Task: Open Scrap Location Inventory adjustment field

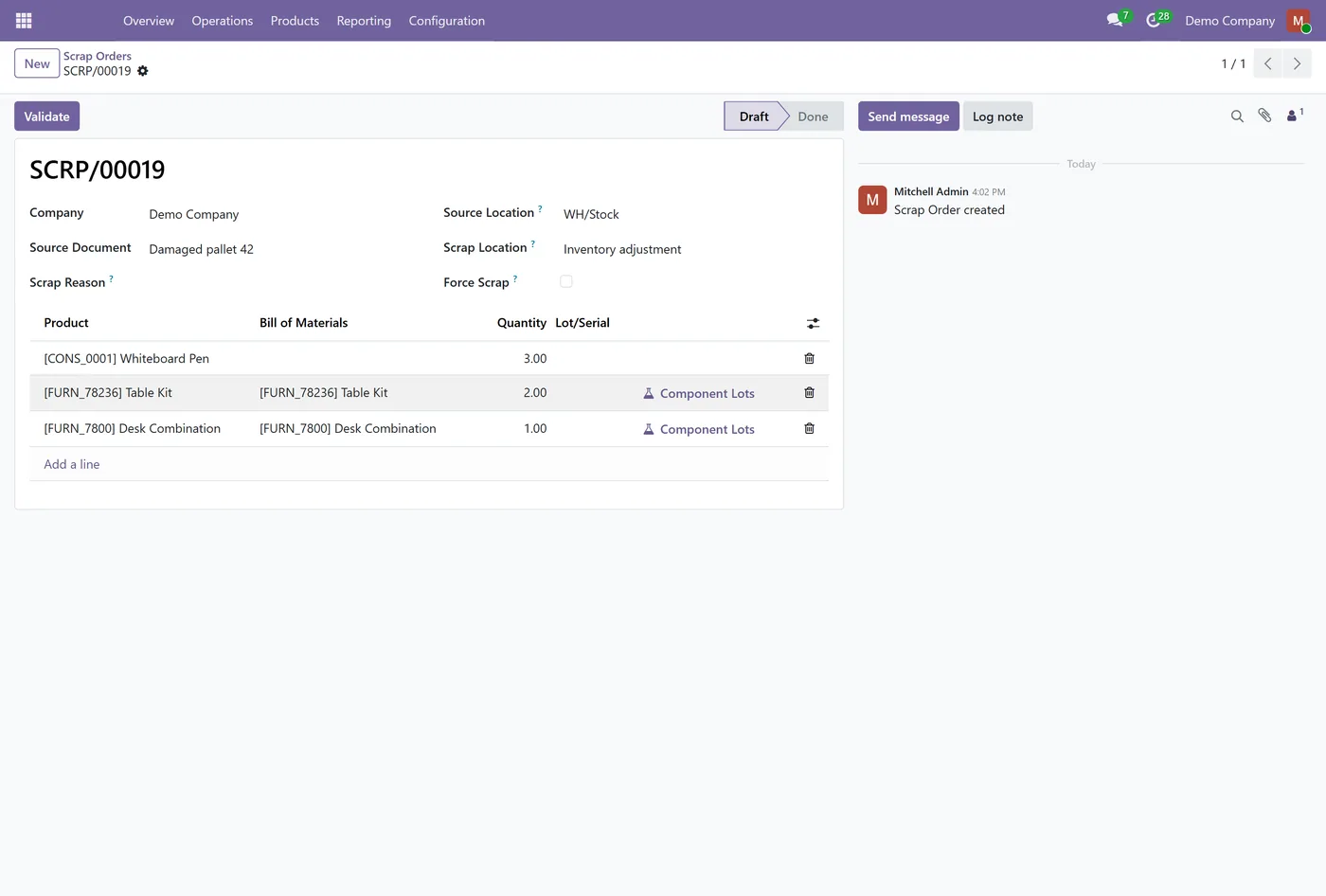Action: coord(695,249)
